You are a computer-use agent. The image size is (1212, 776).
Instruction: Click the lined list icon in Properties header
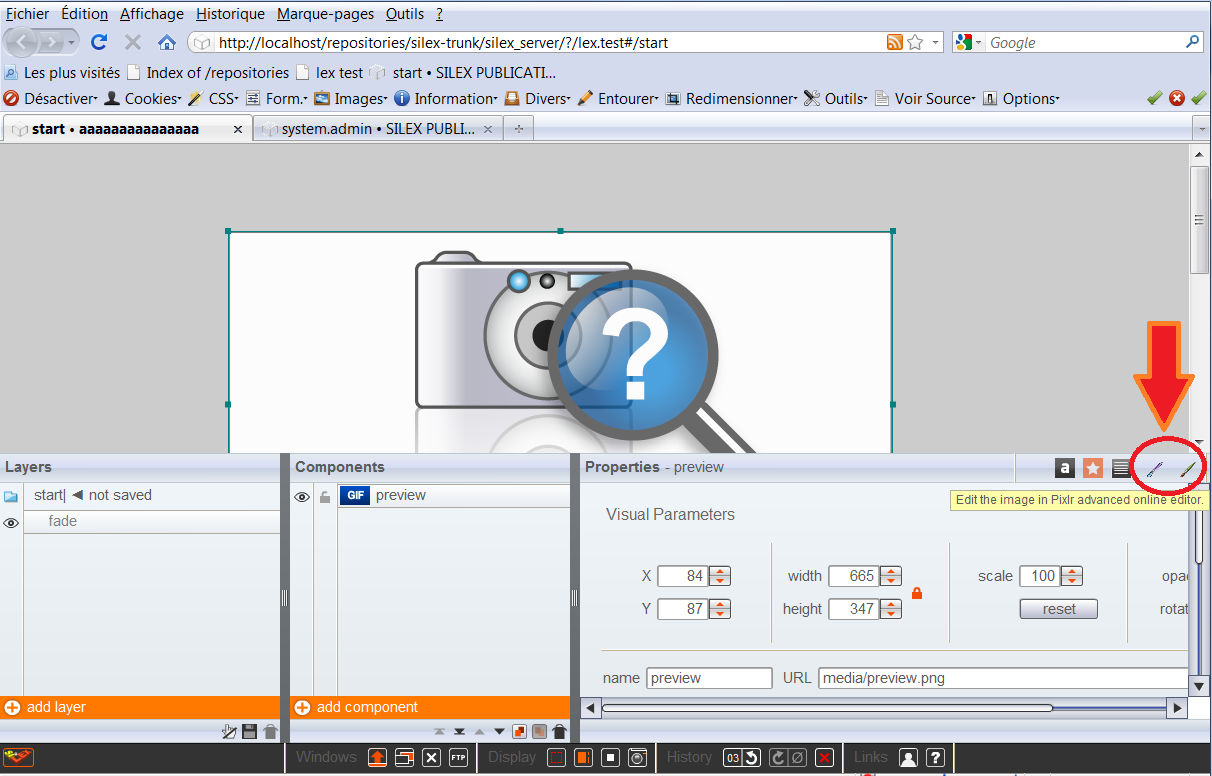pos(1121,468)
